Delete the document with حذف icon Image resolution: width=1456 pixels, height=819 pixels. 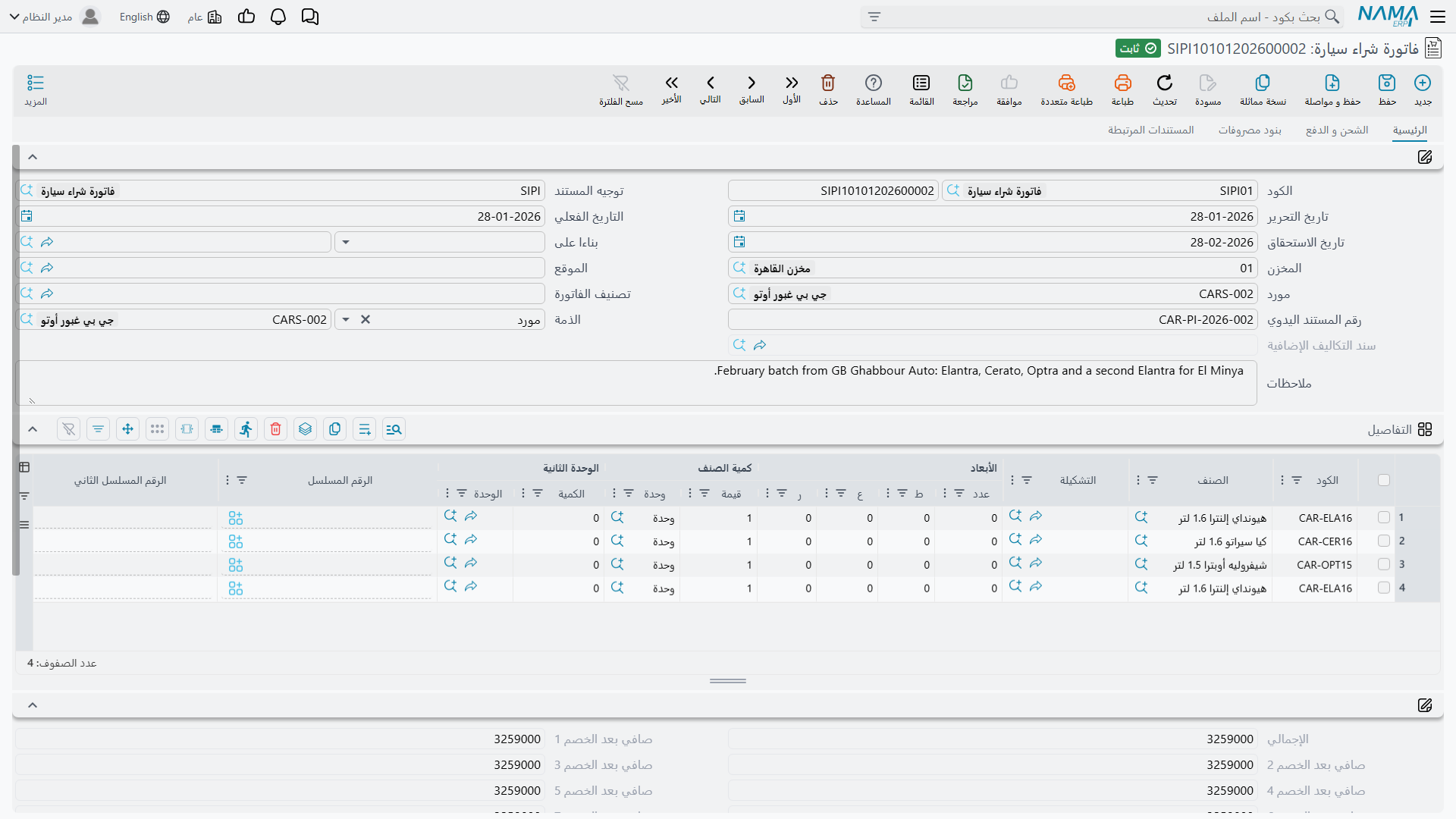pyautogui.click(x=828, y=83)
